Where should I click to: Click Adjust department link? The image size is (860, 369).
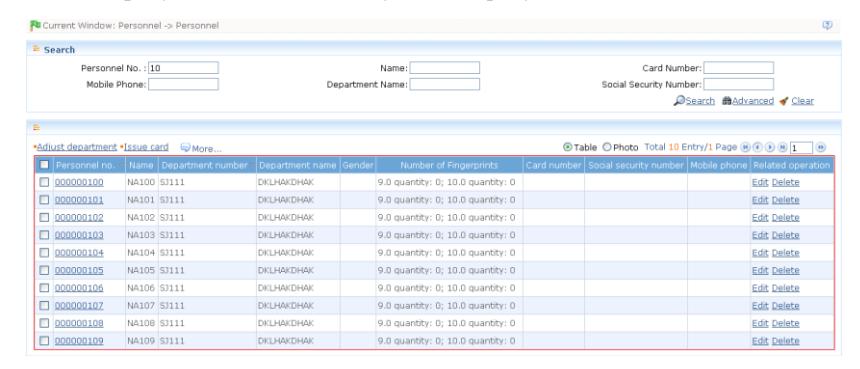76,147
